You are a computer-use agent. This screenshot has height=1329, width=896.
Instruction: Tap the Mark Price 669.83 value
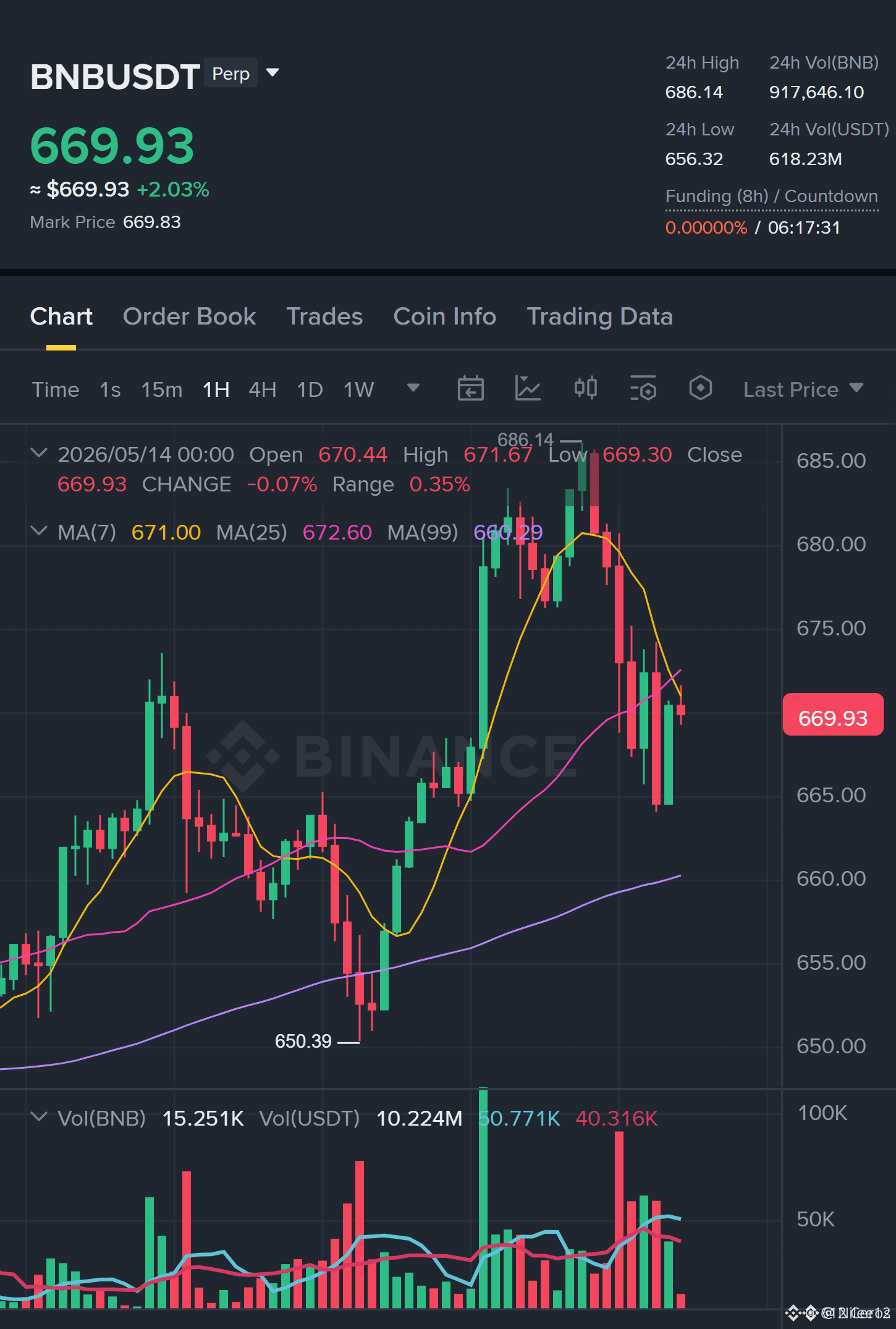pos(151,222)
